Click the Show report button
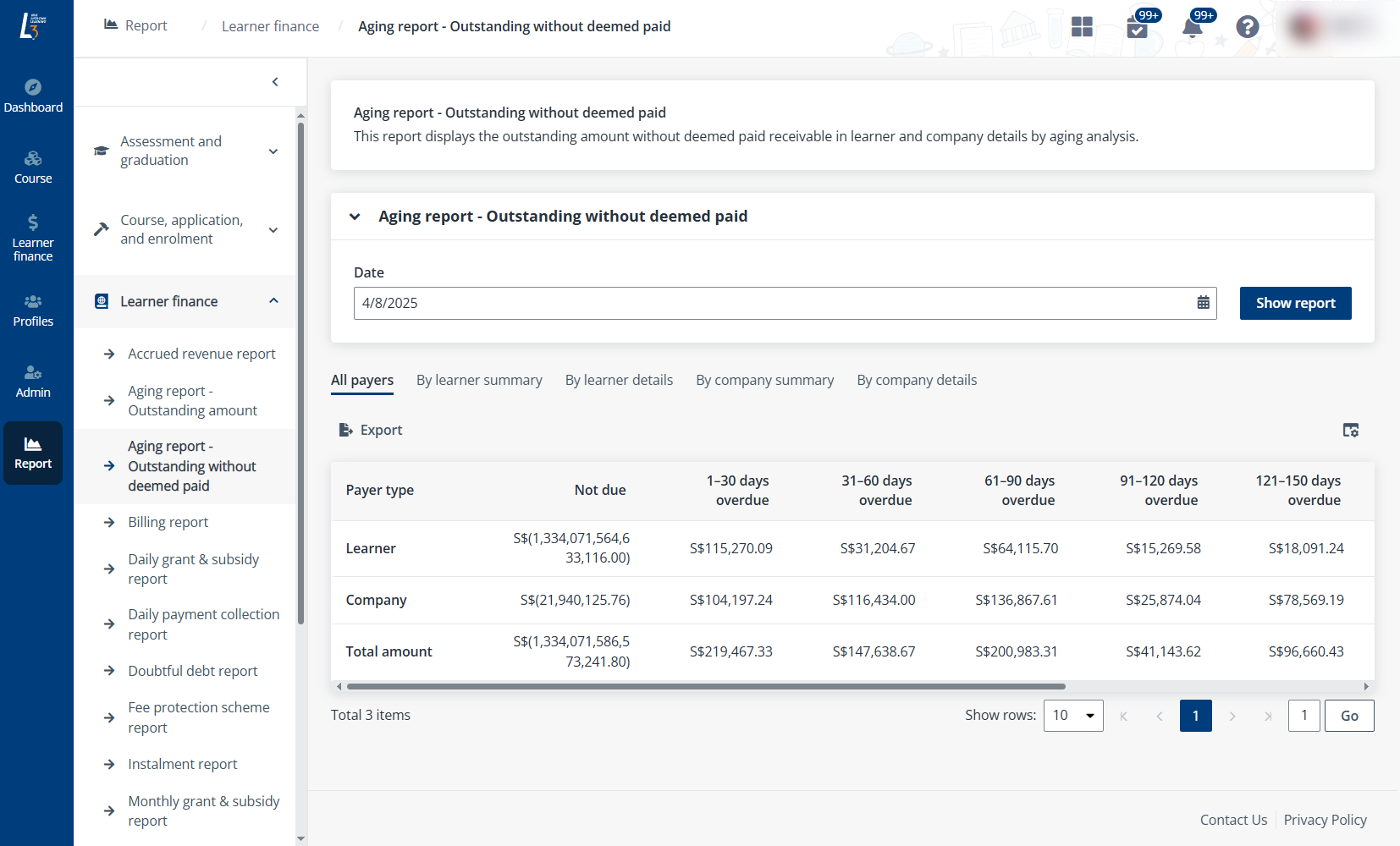The image size is (1400, 846). tap(1295, 303)
